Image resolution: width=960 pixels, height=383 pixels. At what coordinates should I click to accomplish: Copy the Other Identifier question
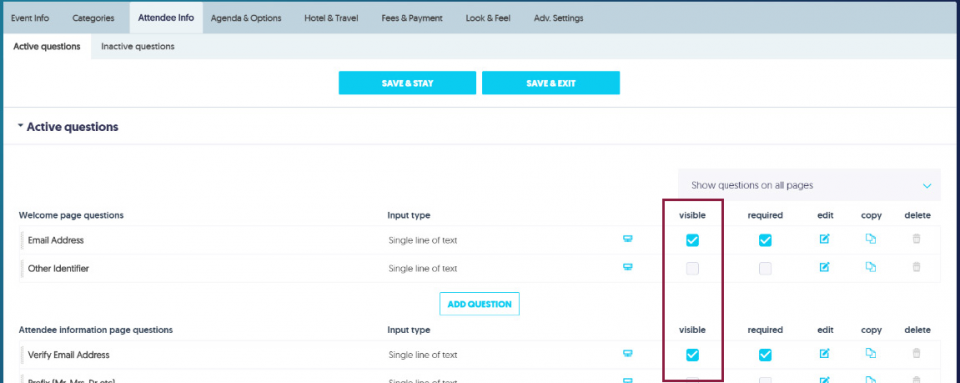pos(871,267)
